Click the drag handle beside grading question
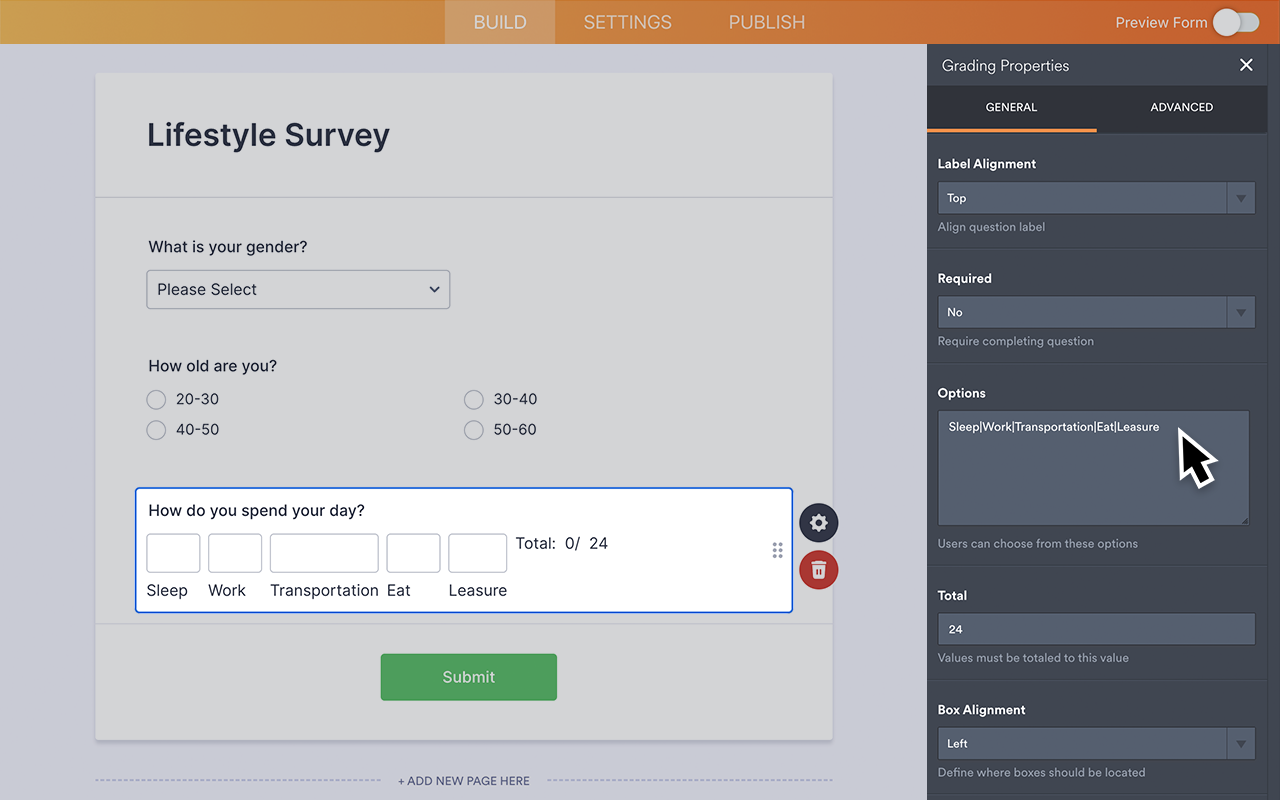1280x800 pixels. [x=777, y=550]
